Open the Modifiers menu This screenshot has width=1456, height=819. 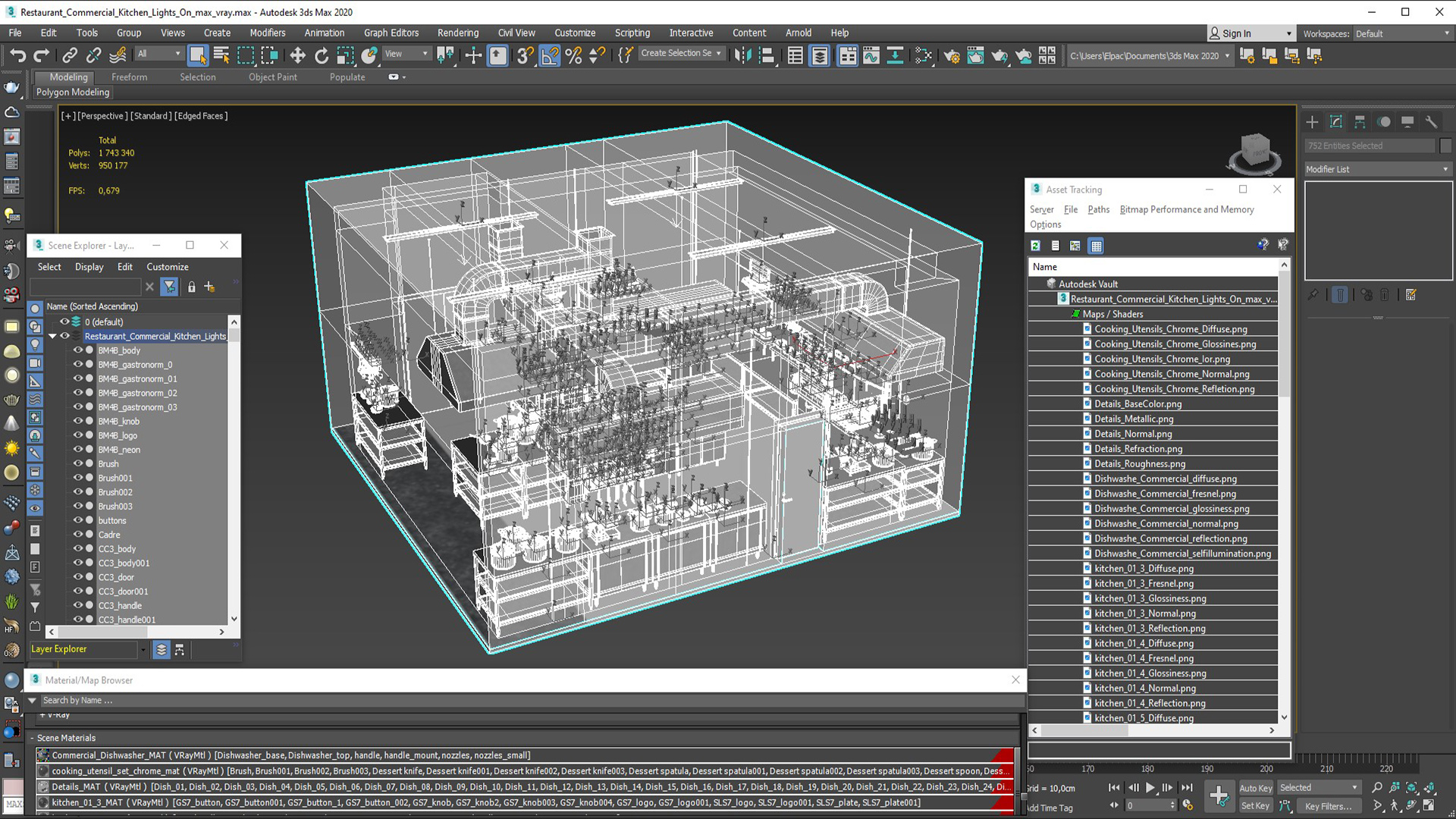tap(268, 33)
